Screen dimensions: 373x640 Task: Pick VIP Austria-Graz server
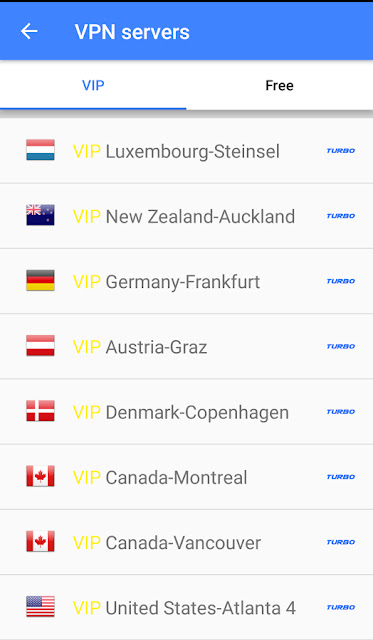186,347
